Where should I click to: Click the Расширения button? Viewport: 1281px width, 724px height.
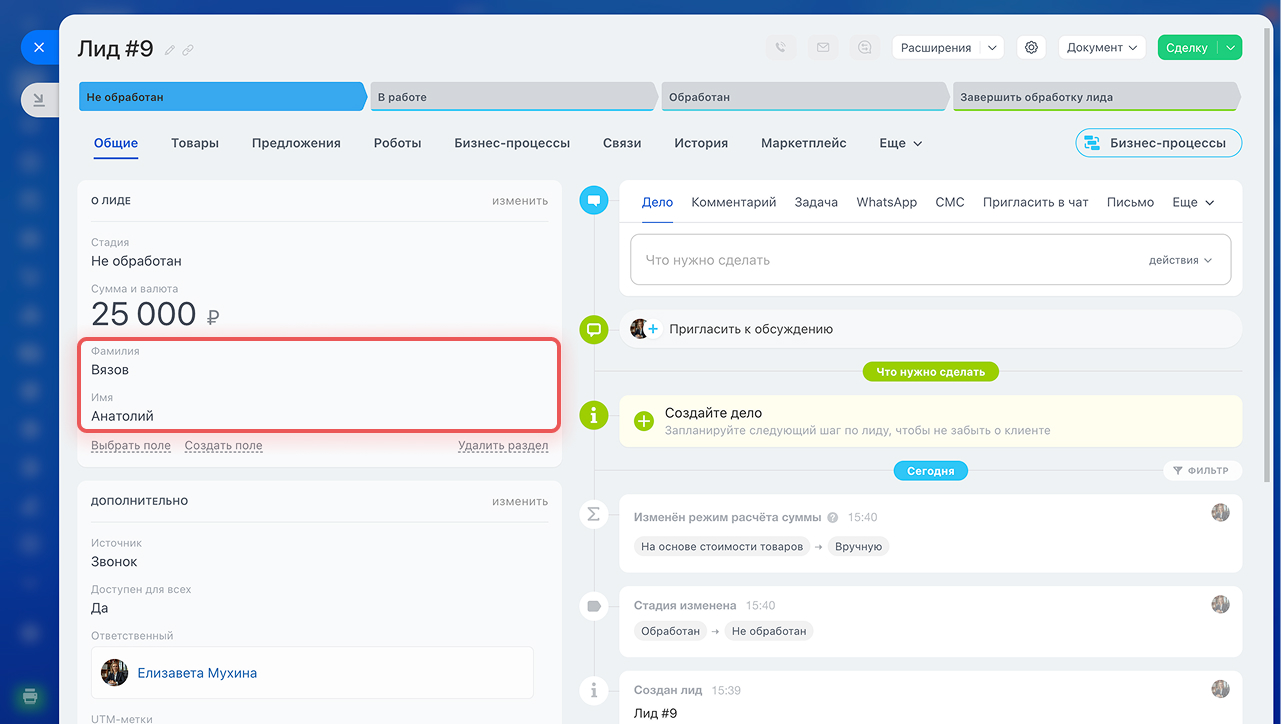click(x=936, y=47)
